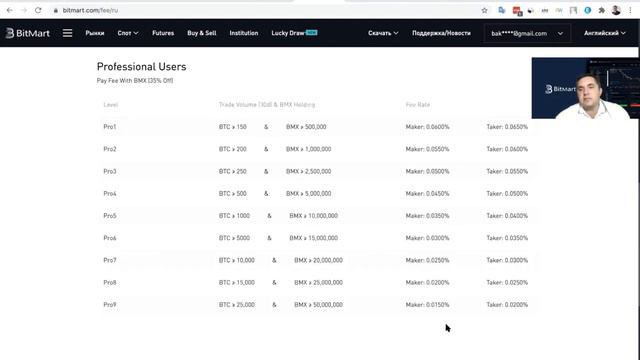Click the Level column header

111,105
